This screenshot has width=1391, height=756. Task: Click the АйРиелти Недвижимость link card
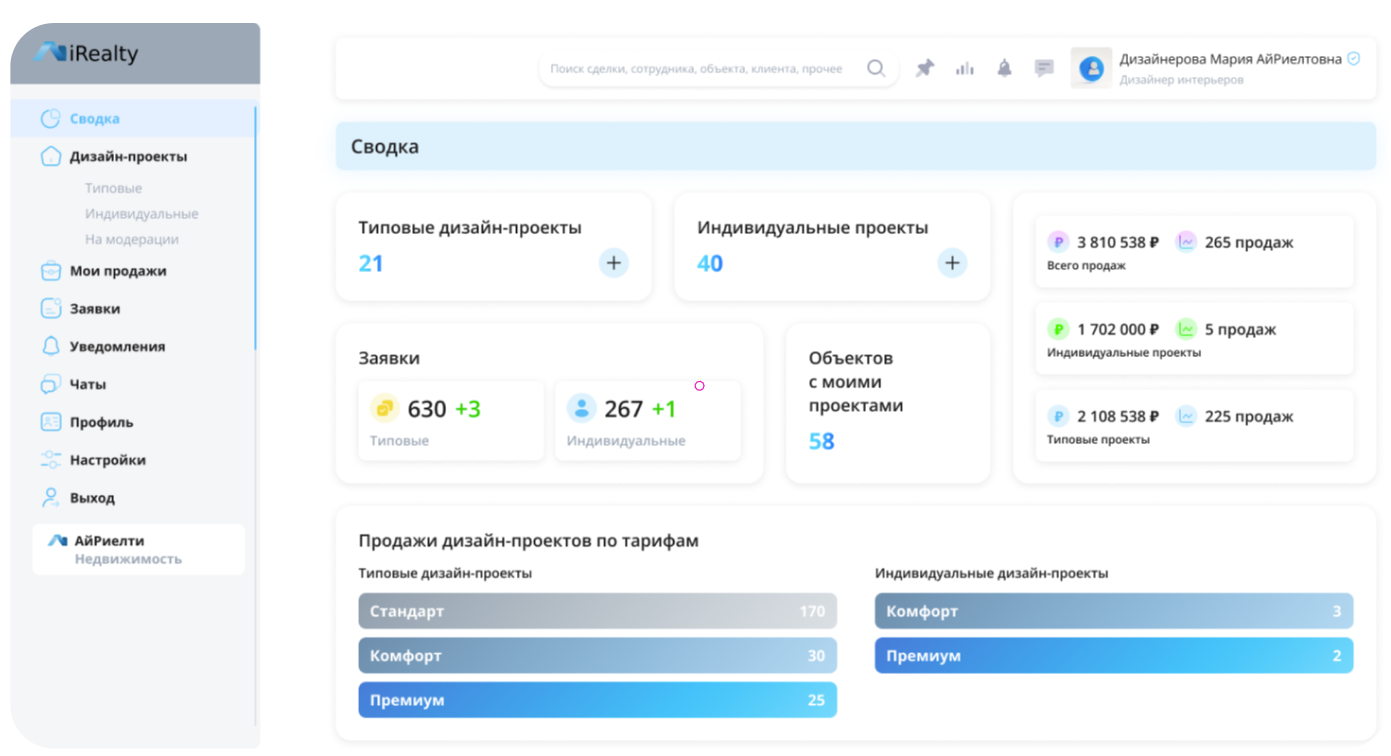[138, 550]
